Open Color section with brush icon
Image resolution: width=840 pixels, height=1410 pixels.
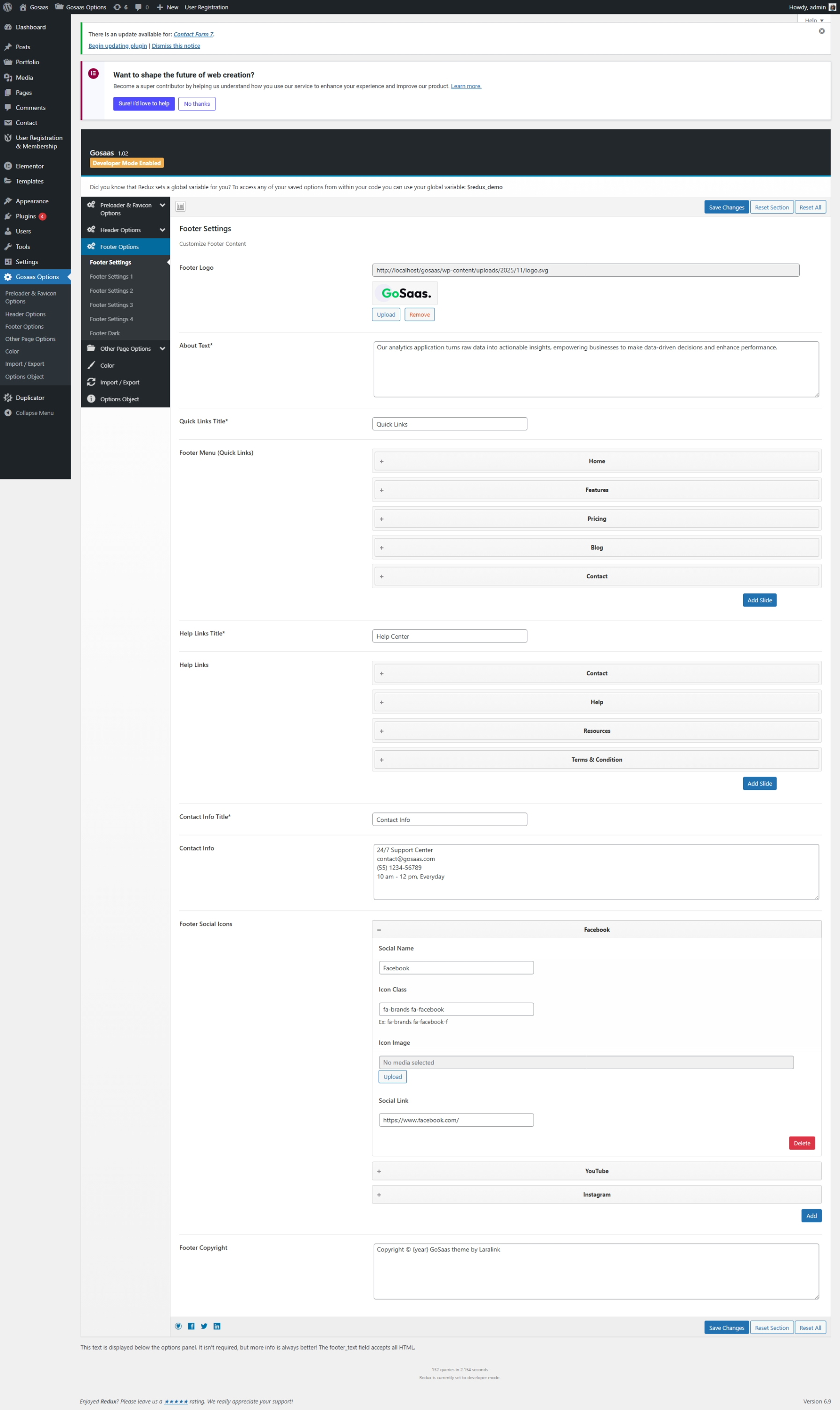[107, 366]
